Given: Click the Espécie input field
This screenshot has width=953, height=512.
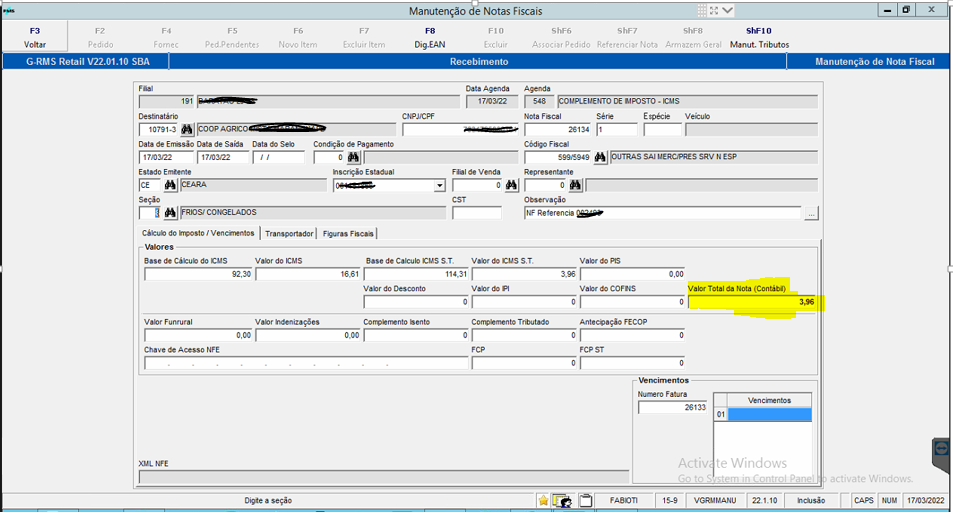Looking at the screenshot, I should [x=662, y=130].
